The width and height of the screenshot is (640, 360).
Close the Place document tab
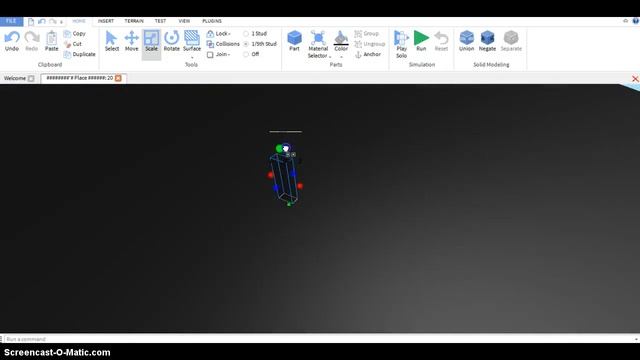(118, 78)
